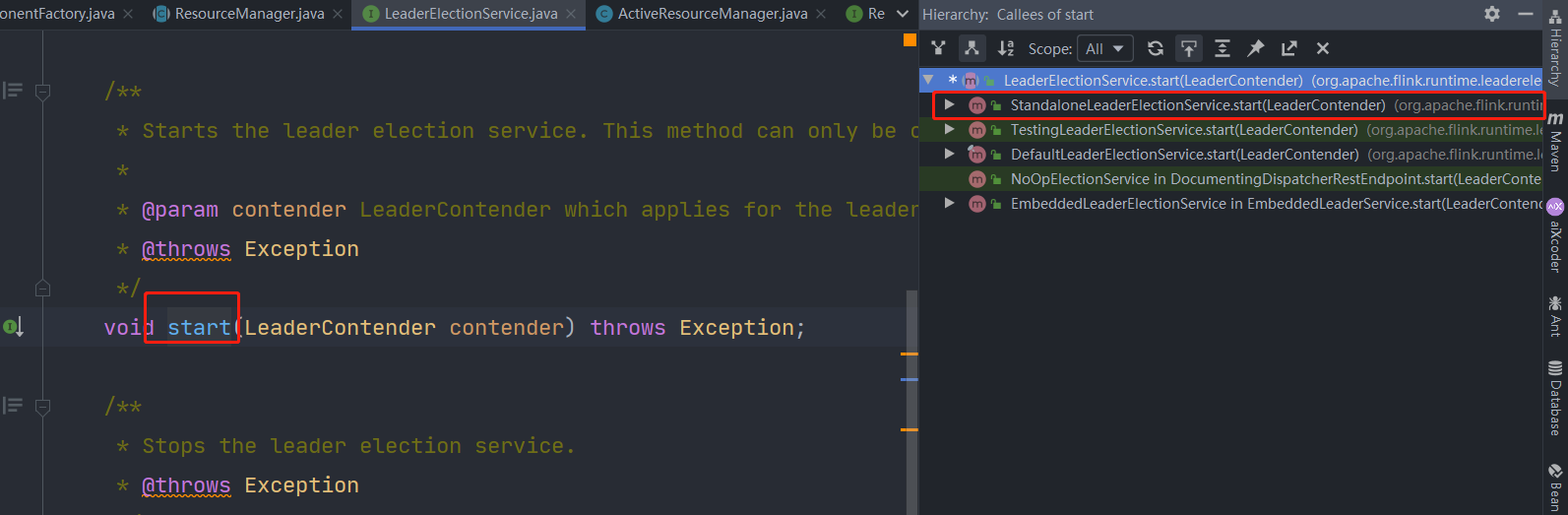Show caller methods hierarchy icon
This screenshot has width=1568, height=515.
pyautogui.click(x=939, y=48)
